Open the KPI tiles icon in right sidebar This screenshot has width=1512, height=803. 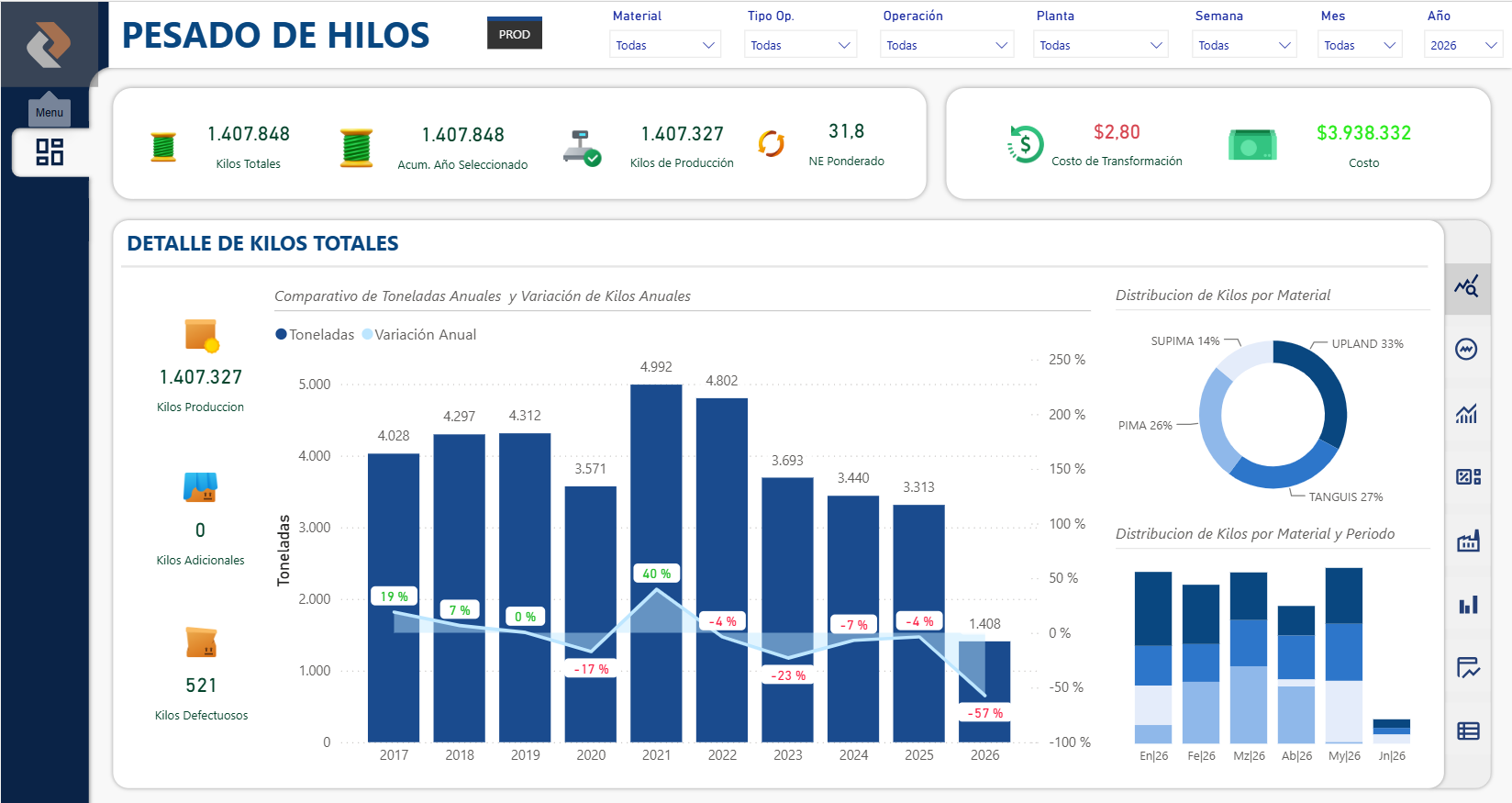(x=1468, y=476)
